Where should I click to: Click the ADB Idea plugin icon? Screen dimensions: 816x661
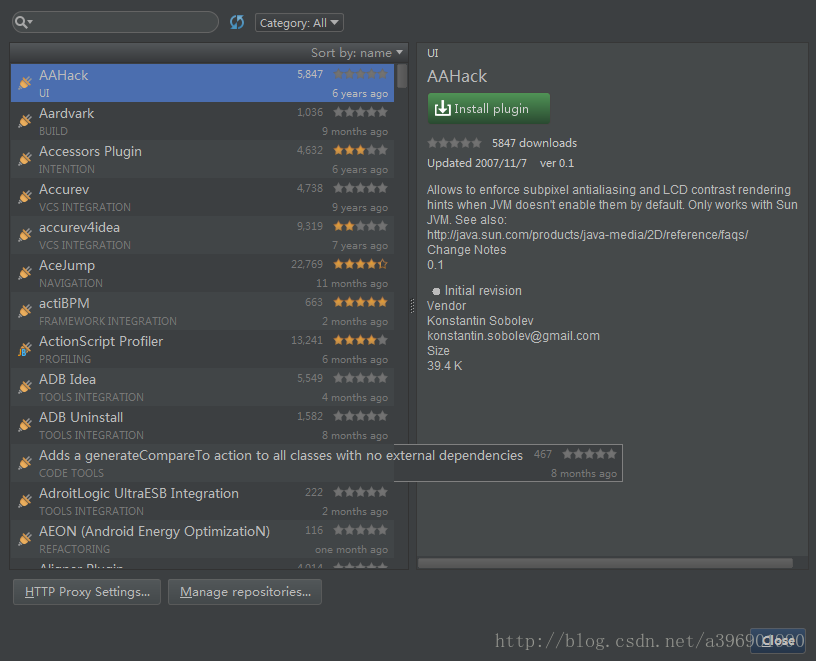click(x=25, y=387)
